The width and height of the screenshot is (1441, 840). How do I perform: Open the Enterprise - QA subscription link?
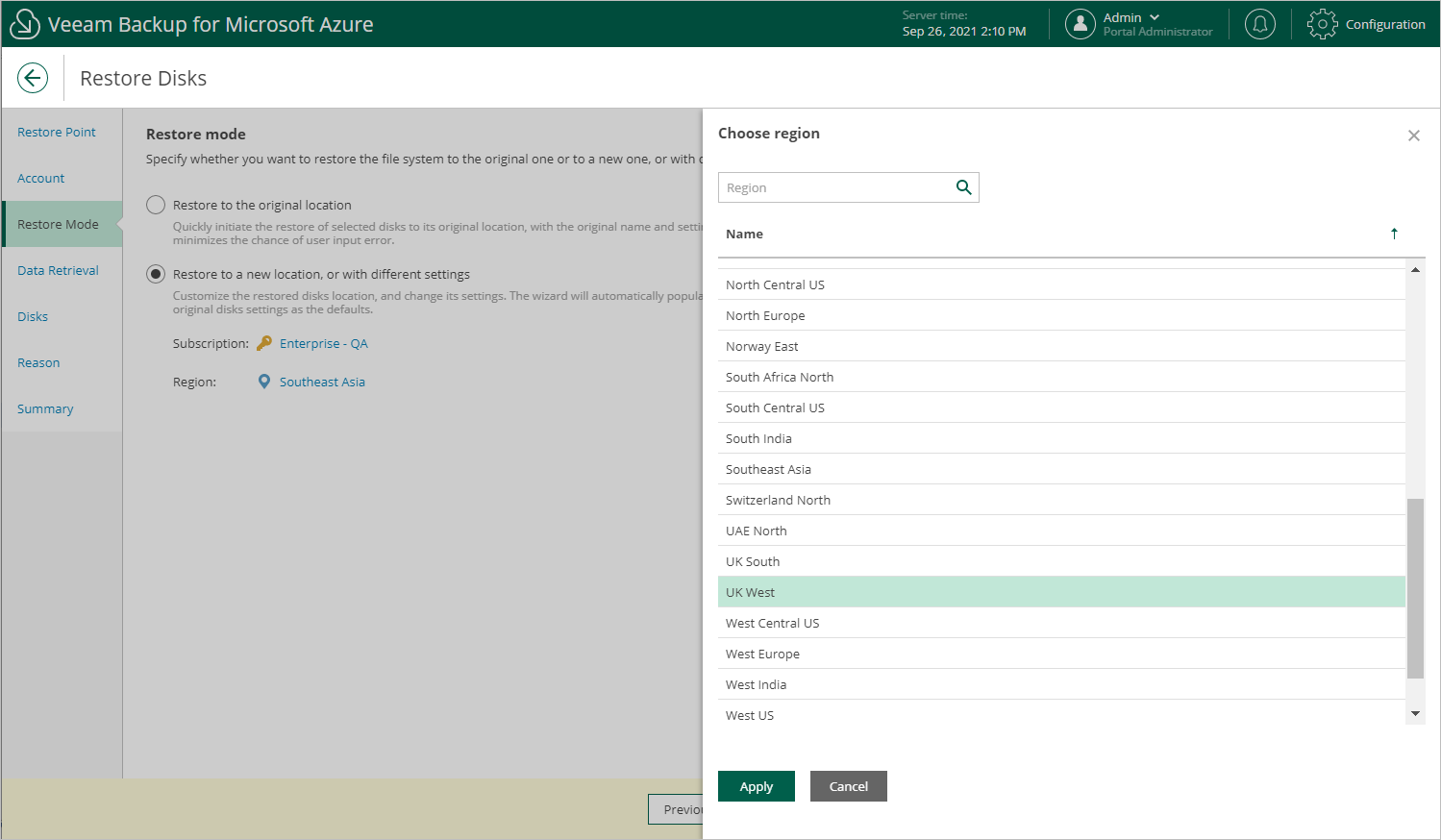click(324, 343)
